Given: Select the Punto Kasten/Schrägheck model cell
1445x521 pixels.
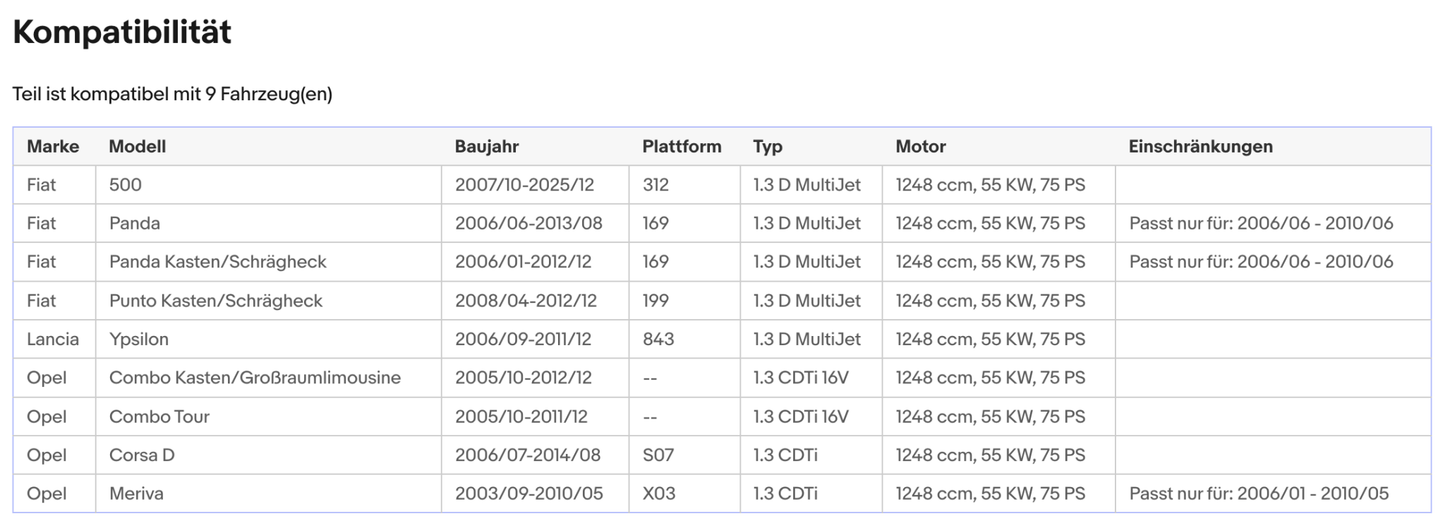Looking at the screenshot, I should point(216,301).
